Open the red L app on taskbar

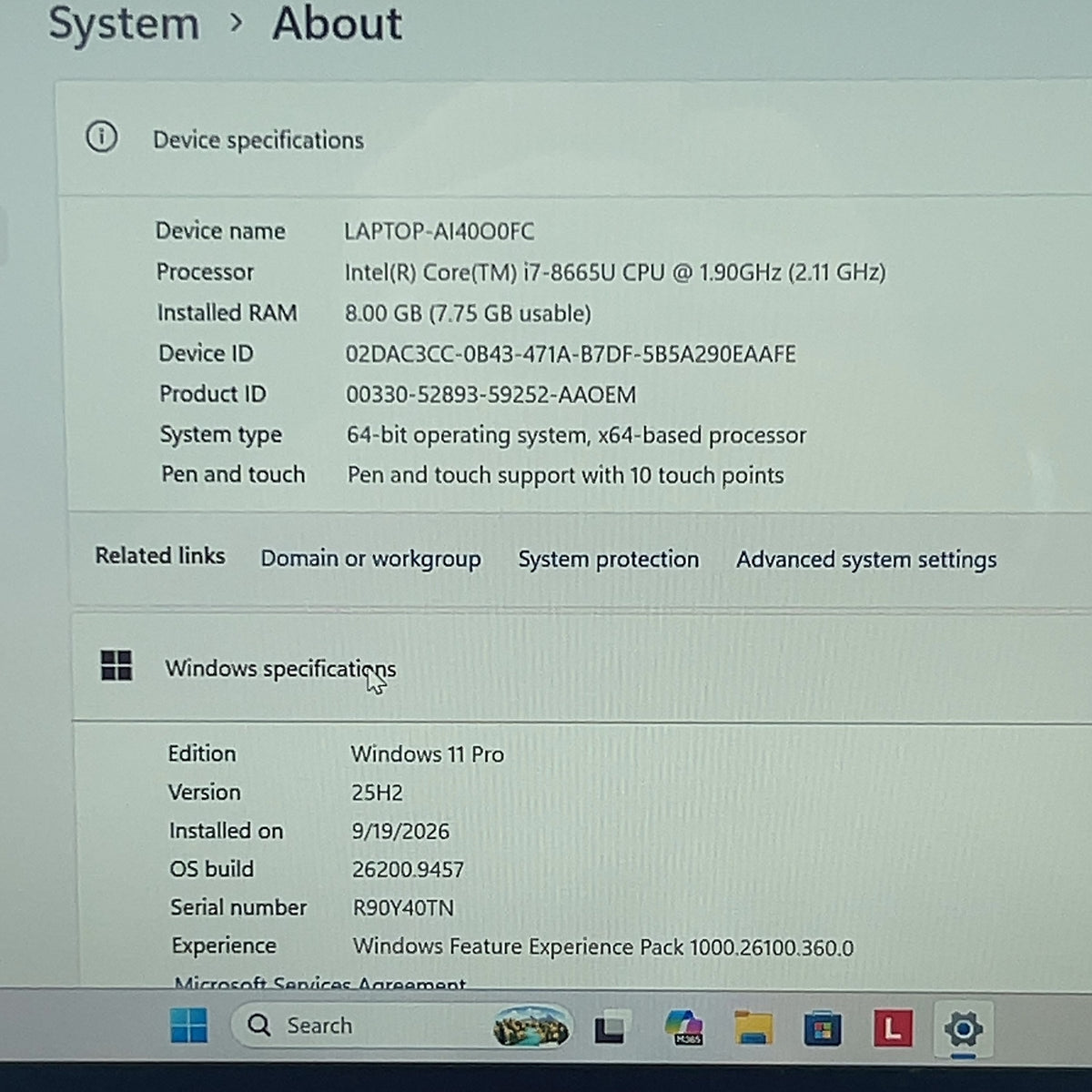[893, 1028]
